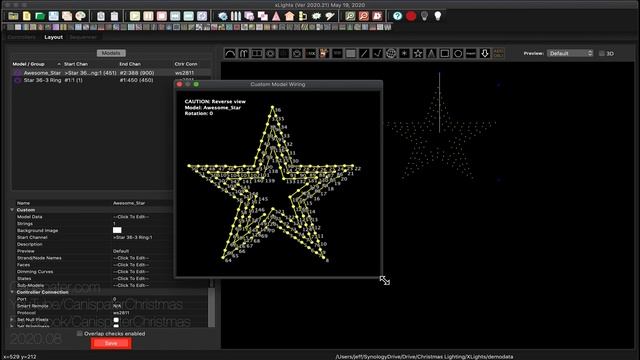Toggle the Set Null Pixels checkbox
This screenshot has width=640, height=360.
click(x=116, y=320)
